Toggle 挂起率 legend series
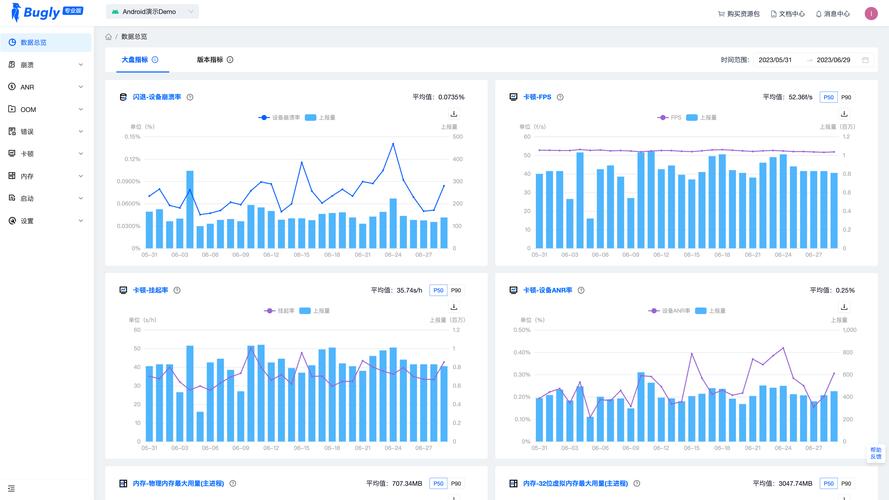This screenshot has width=889, height=500. coord(280,311)
